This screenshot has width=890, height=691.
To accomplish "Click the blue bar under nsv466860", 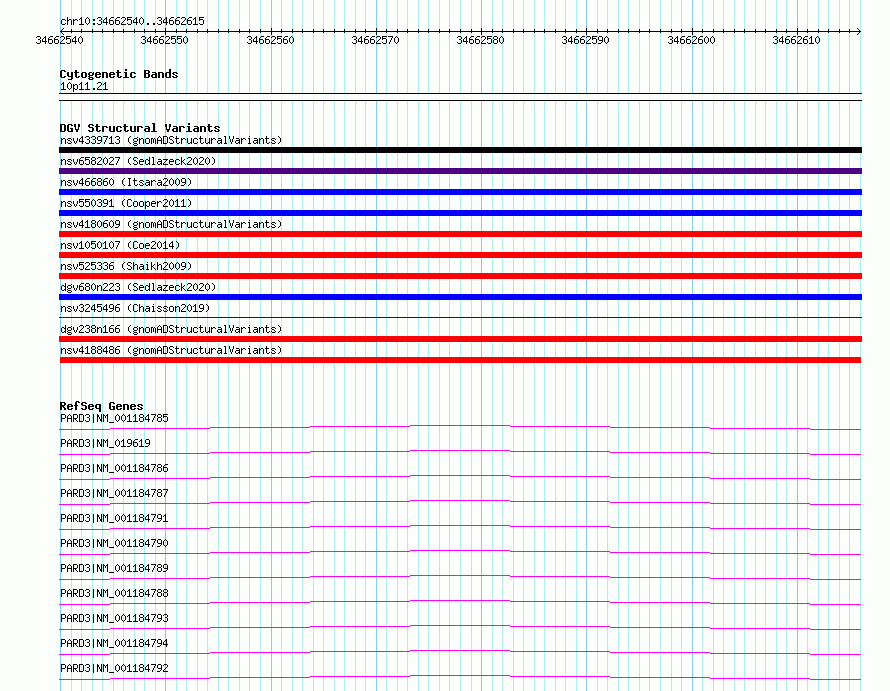I will [x=460, y=192].
